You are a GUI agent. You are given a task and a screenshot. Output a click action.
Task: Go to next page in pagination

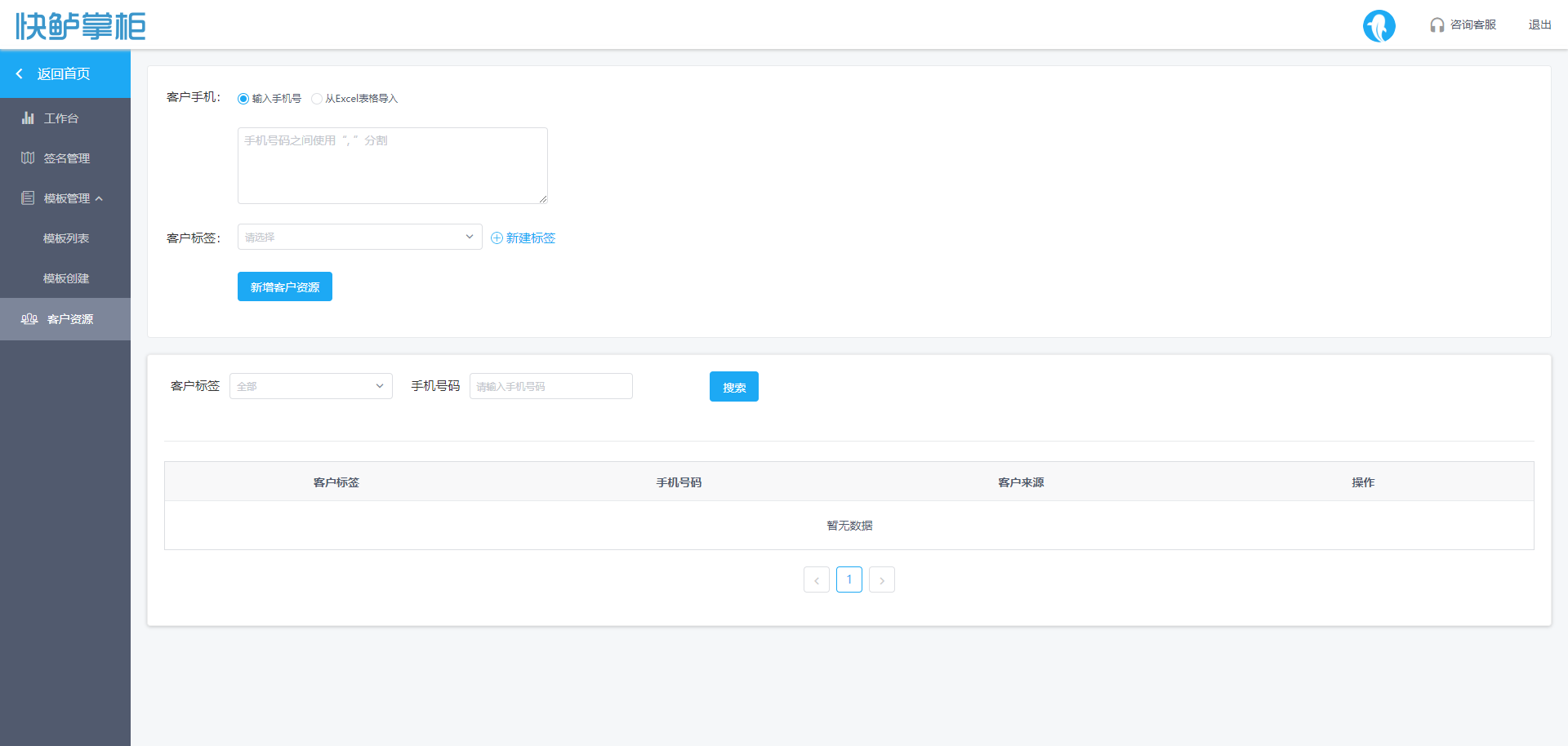[881, 579]
